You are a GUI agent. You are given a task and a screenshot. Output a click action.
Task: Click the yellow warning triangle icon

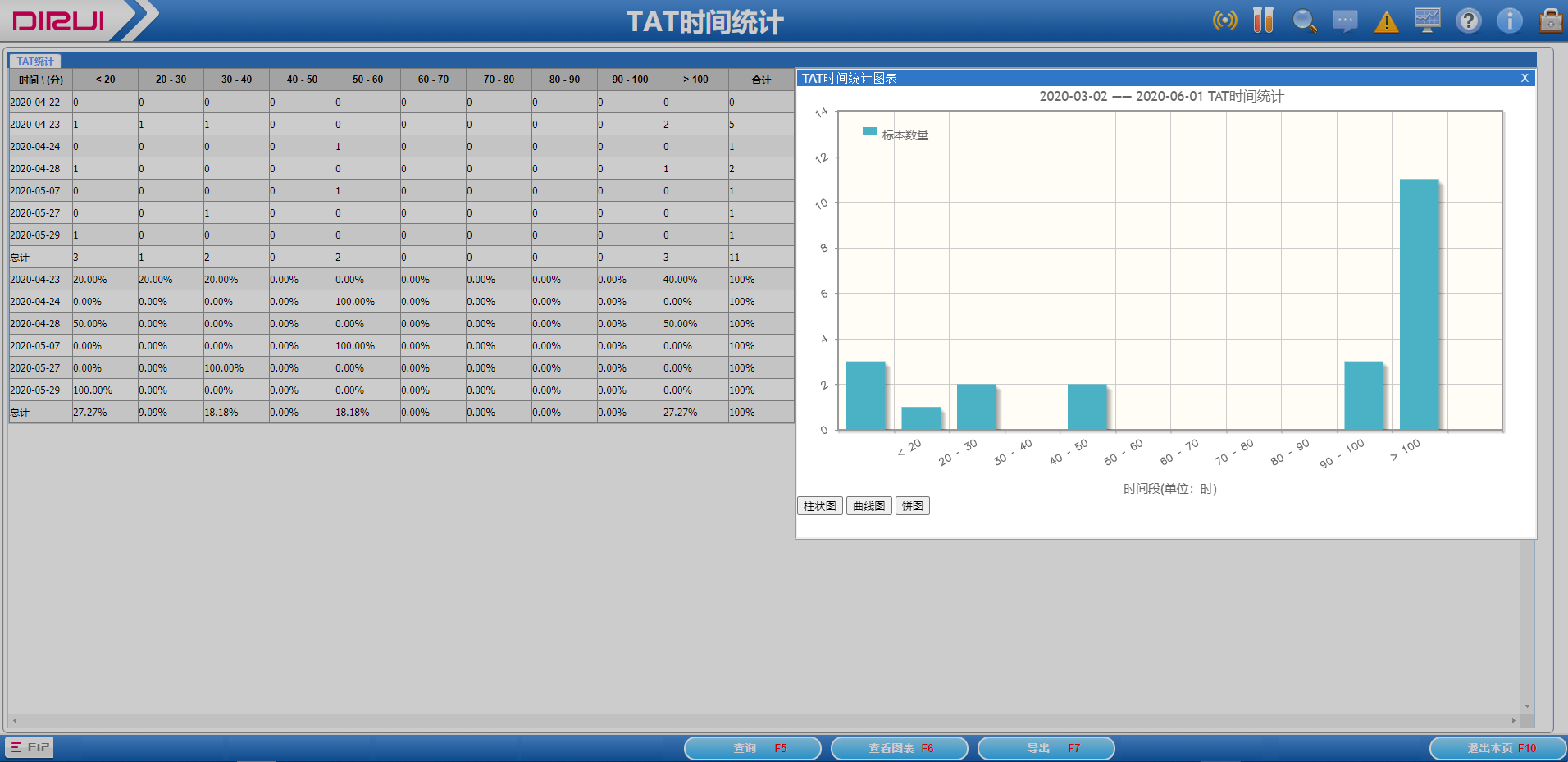tap(1386, 21)
